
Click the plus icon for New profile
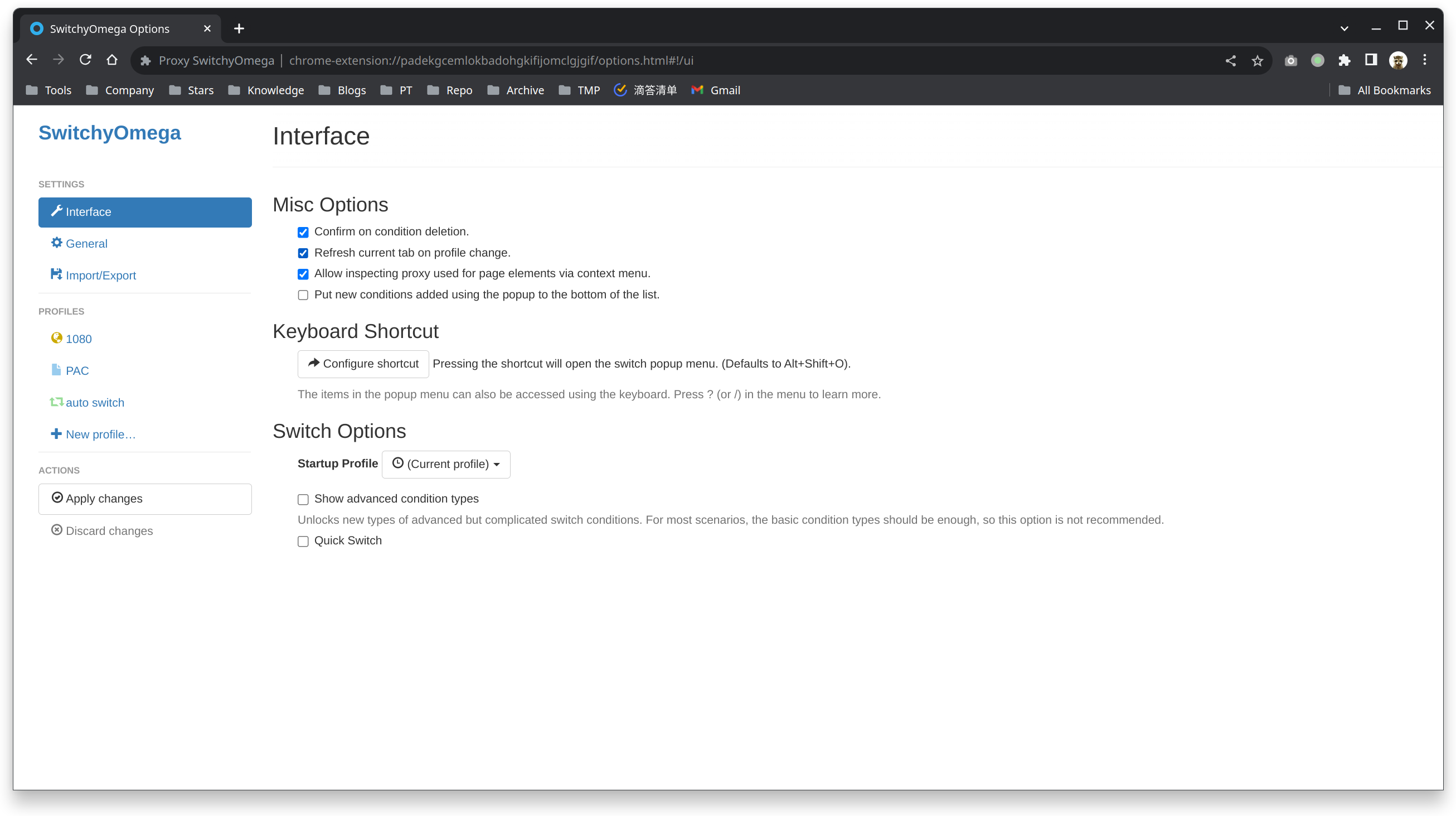56,434
